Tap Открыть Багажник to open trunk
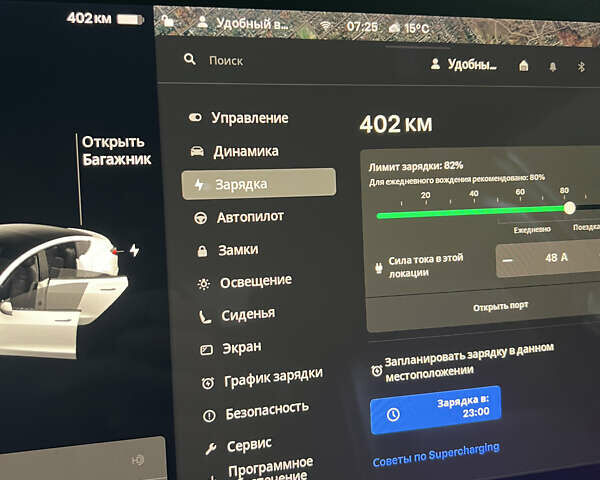Image resolution: width=600 pixels, height=480 pixels. pyautogui.click(x=116, y=150)
